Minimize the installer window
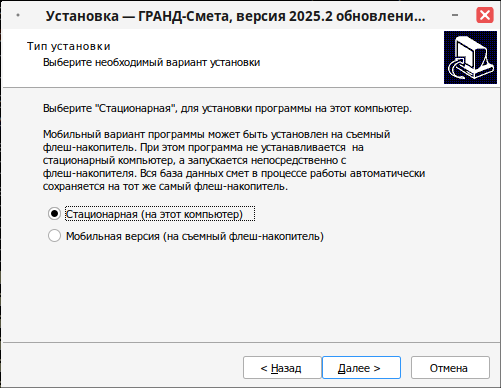This screenshot has height=388, width=501. [x=455, y=15]
